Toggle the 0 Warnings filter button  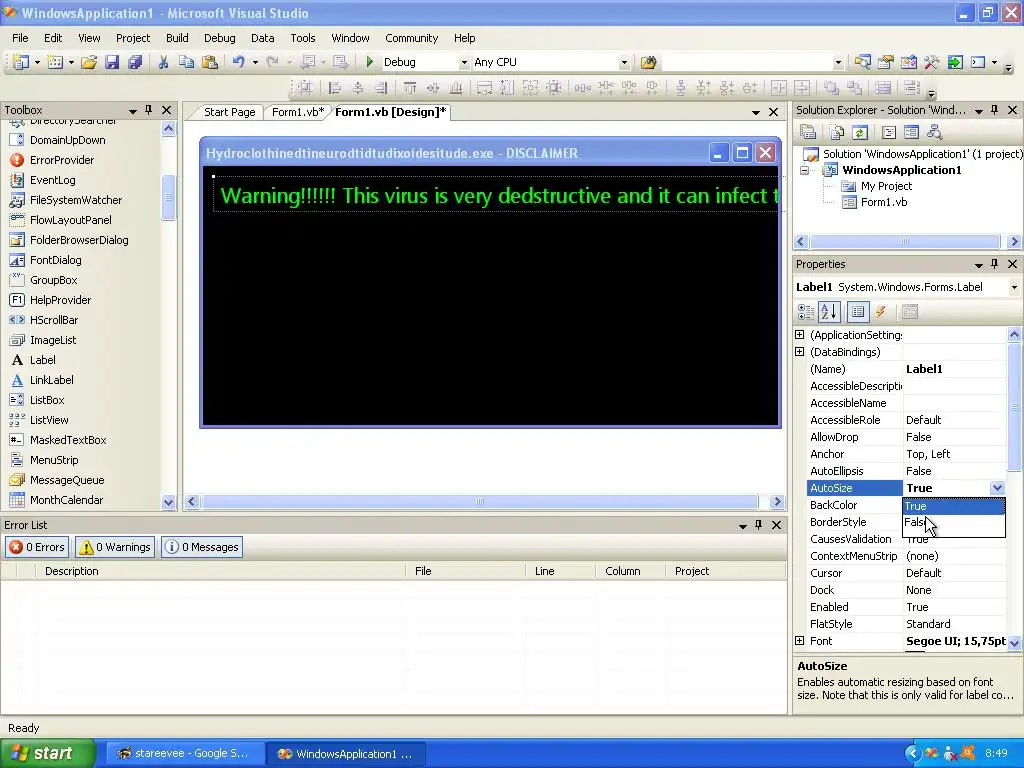(115, 547)
